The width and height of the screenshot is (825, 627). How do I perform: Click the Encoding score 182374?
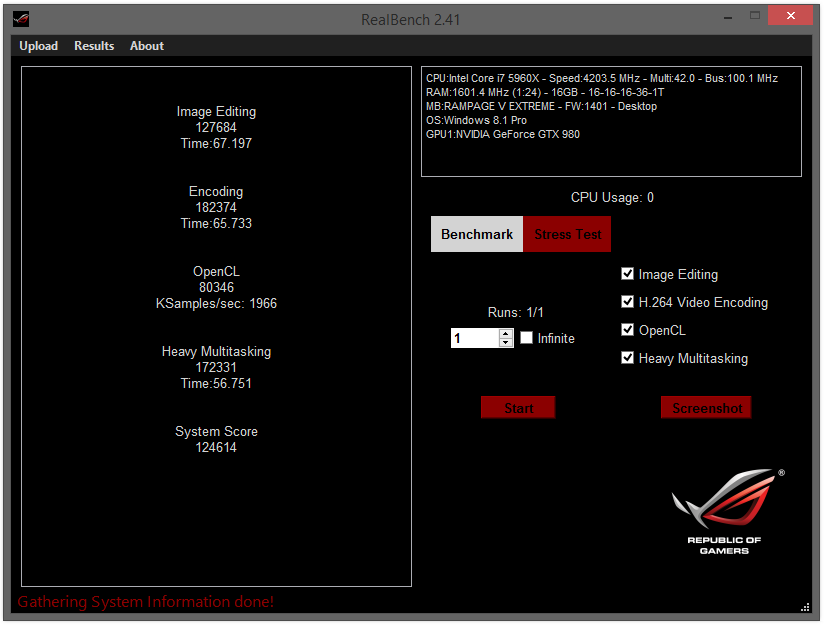[x=216, y=208]
